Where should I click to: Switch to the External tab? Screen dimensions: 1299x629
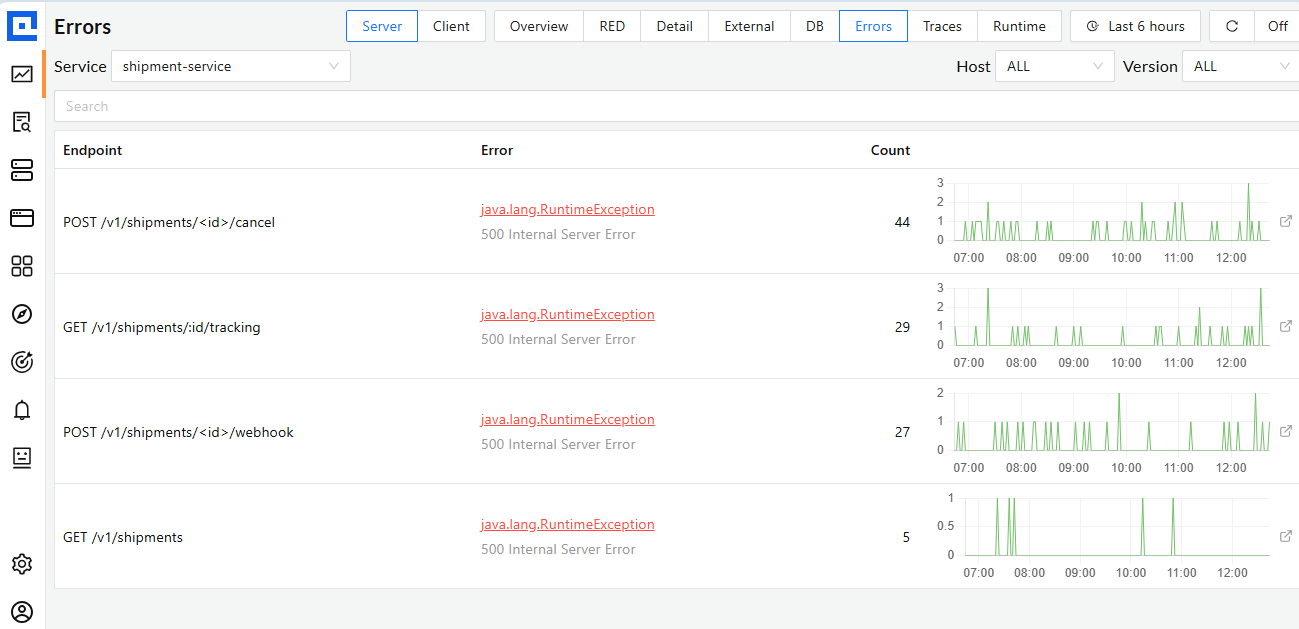[750, 26]
